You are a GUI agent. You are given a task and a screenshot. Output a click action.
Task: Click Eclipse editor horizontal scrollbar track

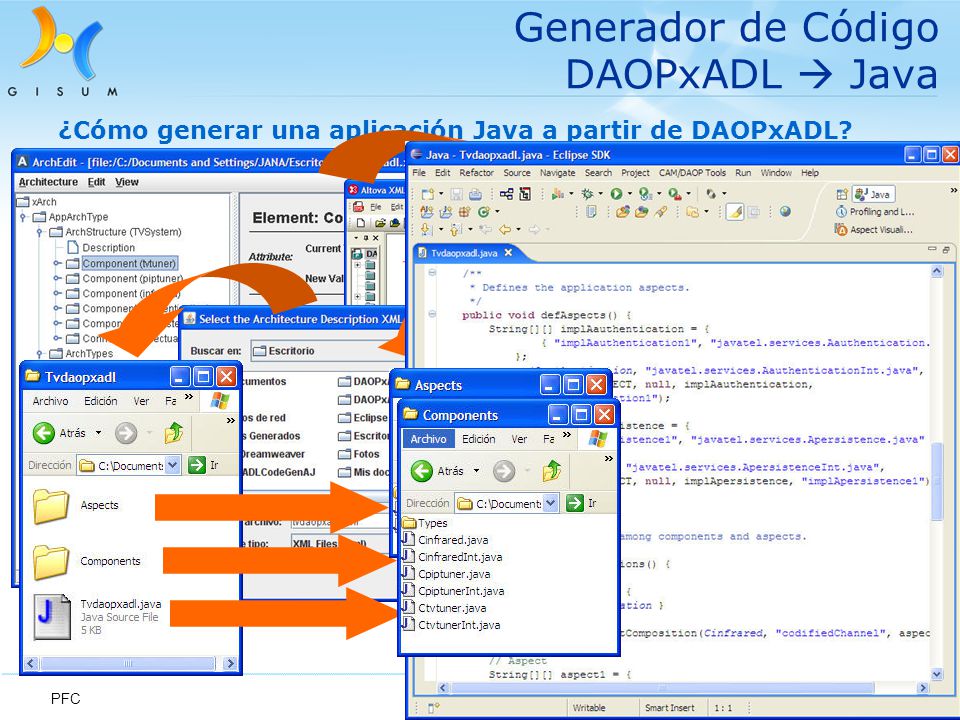pos(681,688)
